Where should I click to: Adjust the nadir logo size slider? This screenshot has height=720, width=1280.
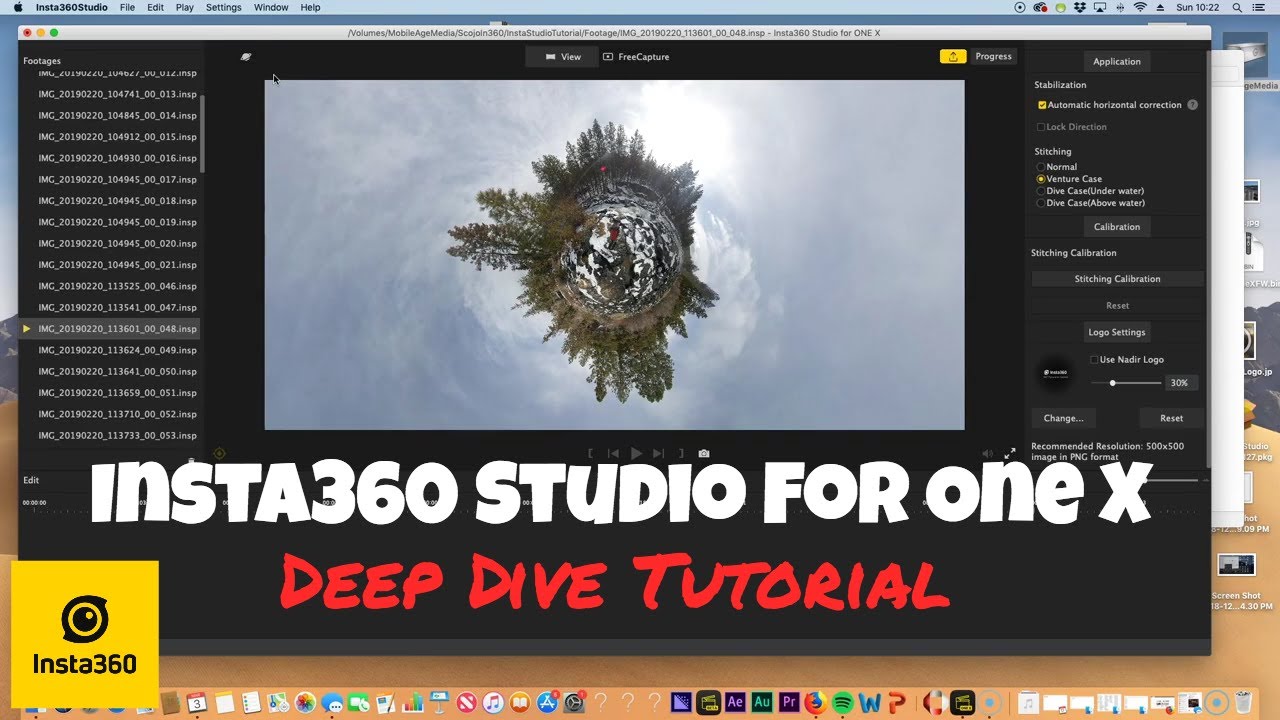[1126, 383]
